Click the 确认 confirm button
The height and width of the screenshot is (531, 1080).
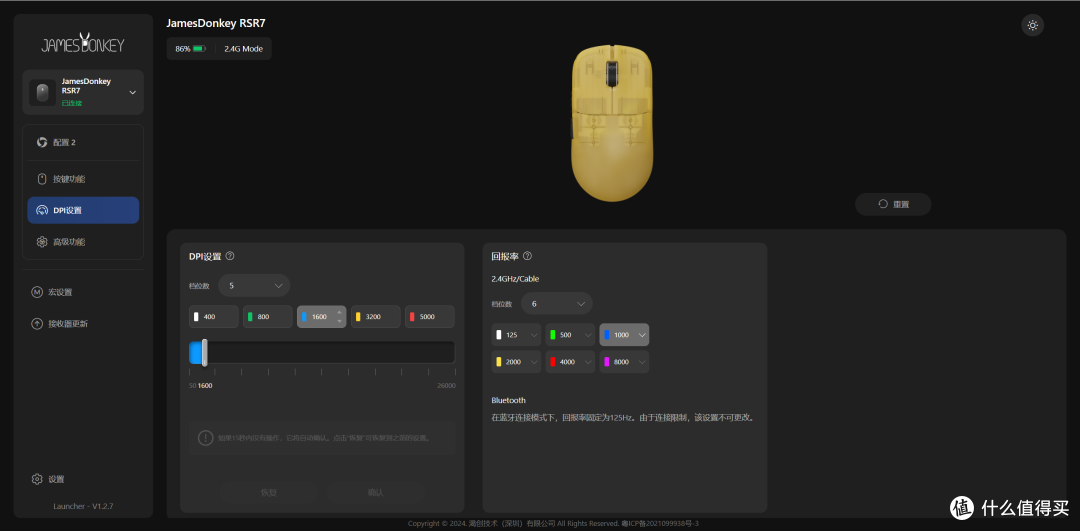coord(375,492)
